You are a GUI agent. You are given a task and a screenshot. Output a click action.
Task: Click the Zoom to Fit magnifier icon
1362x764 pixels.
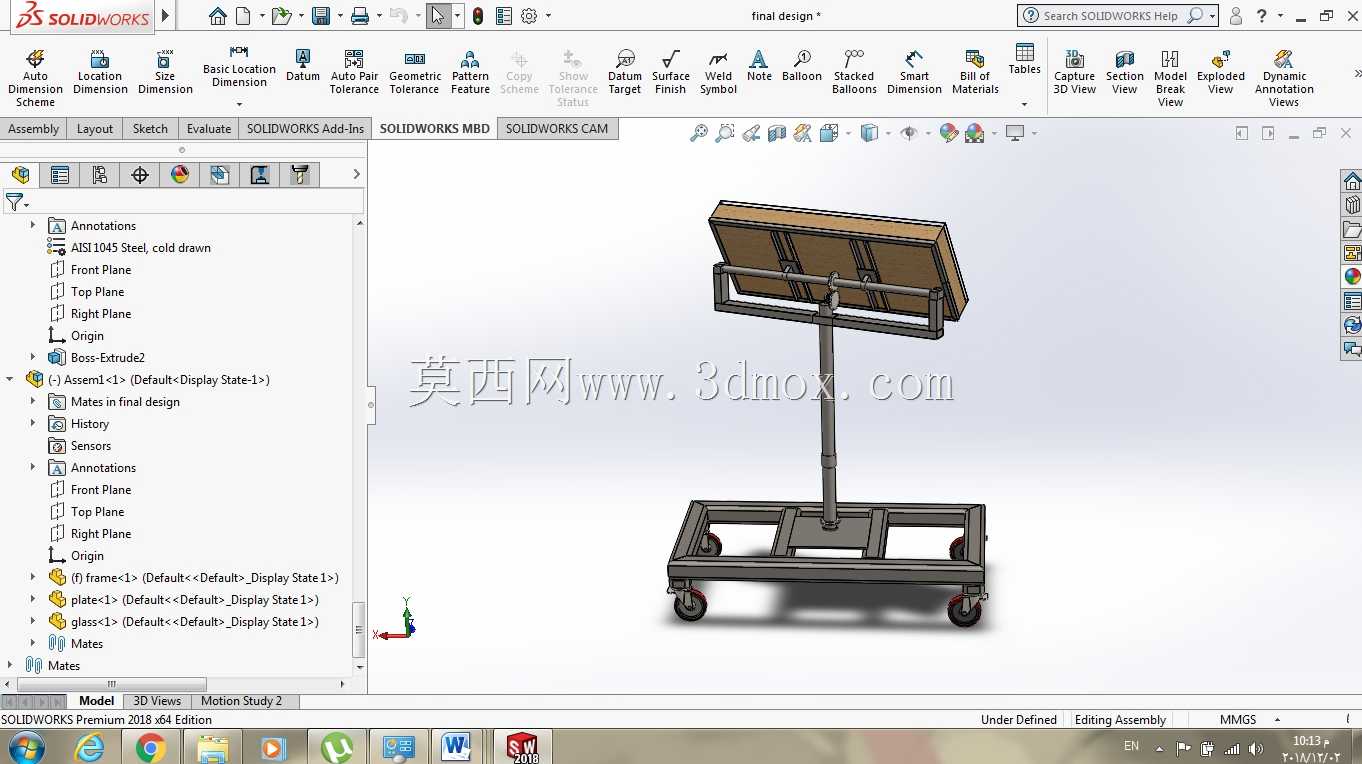tap(699, 133)
